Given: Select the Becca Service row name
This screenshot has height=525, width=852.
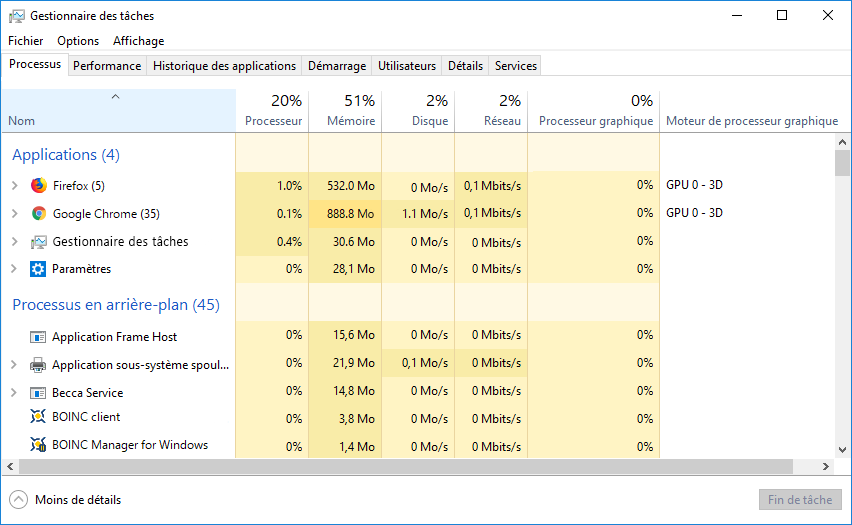Looking at the screenshot, I should 87,392.
